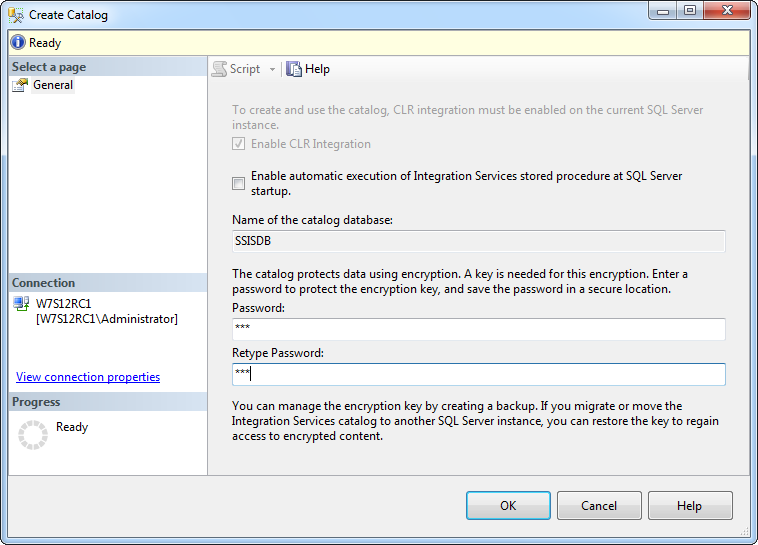The width and height of the screenshot is (758, 545).
Task: Focus the Password input field
Action: point(478,329)
